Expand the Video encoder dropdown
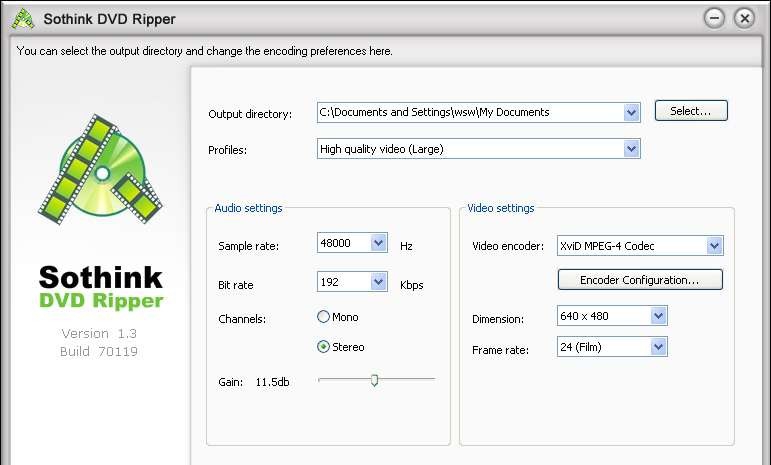771x465 pixels. point(714,246)
